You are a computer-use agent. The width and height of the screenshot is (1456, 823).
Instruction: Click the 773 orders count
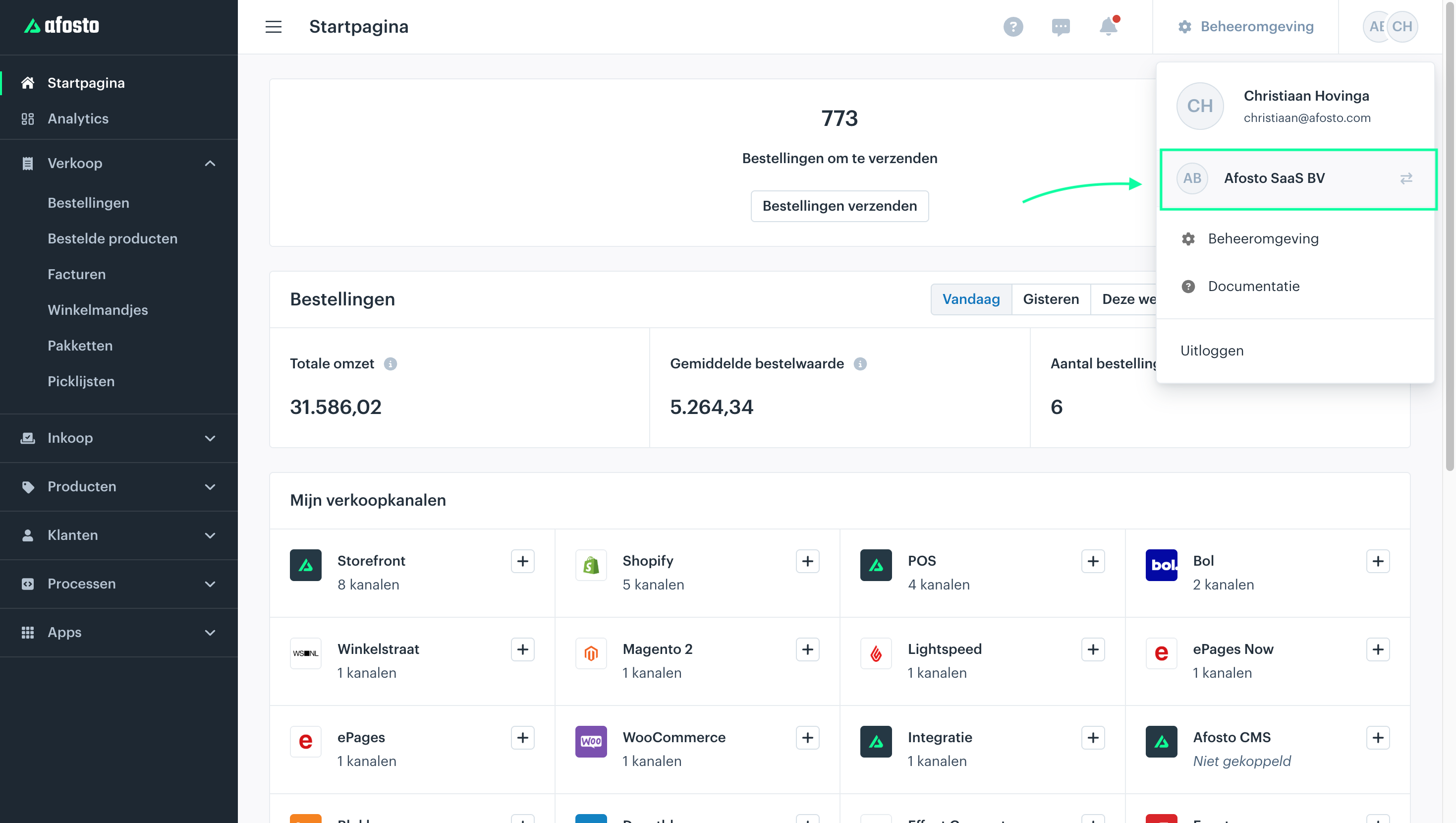pos(840,119)
